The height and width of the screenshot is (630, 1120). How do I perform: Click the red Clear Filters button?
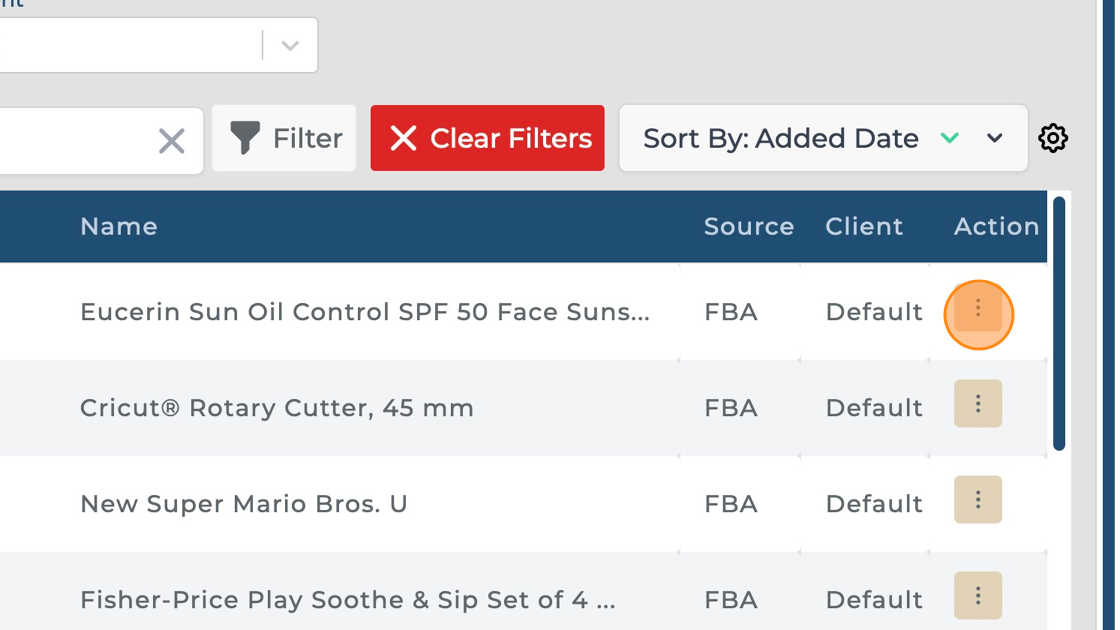[487, 138]
